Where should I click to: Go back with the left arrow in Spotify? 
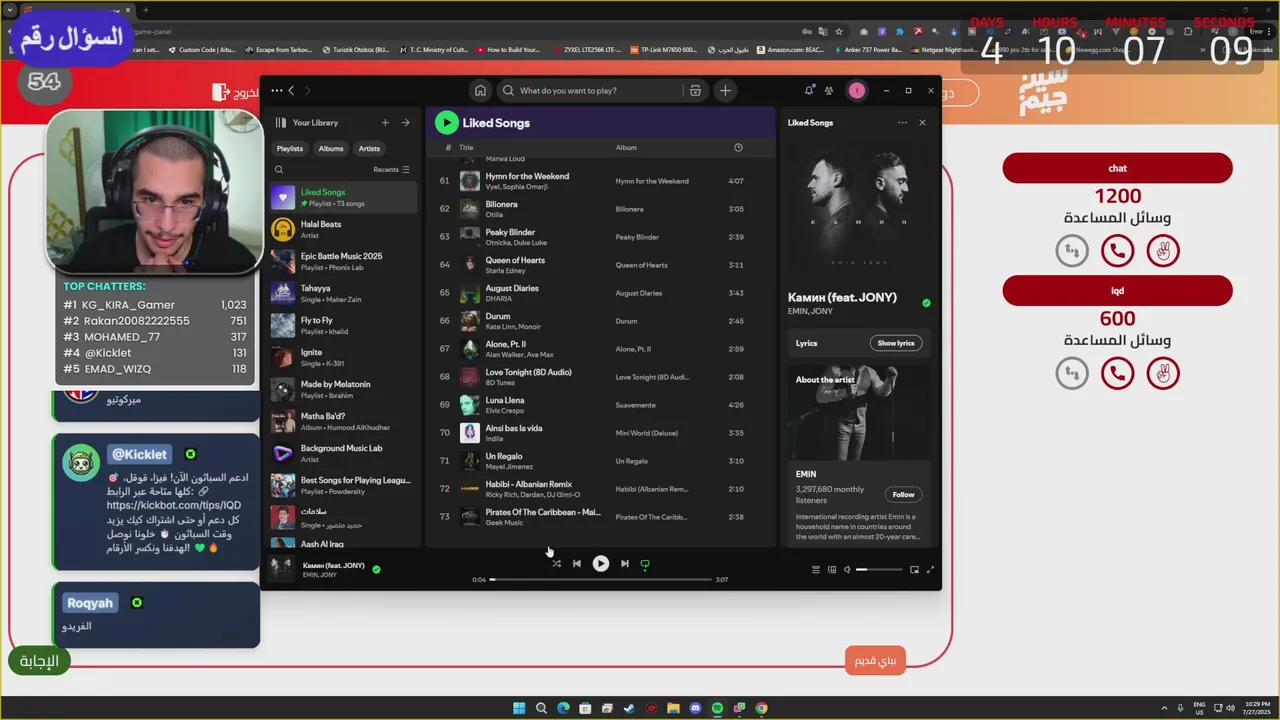coord(291,91)
